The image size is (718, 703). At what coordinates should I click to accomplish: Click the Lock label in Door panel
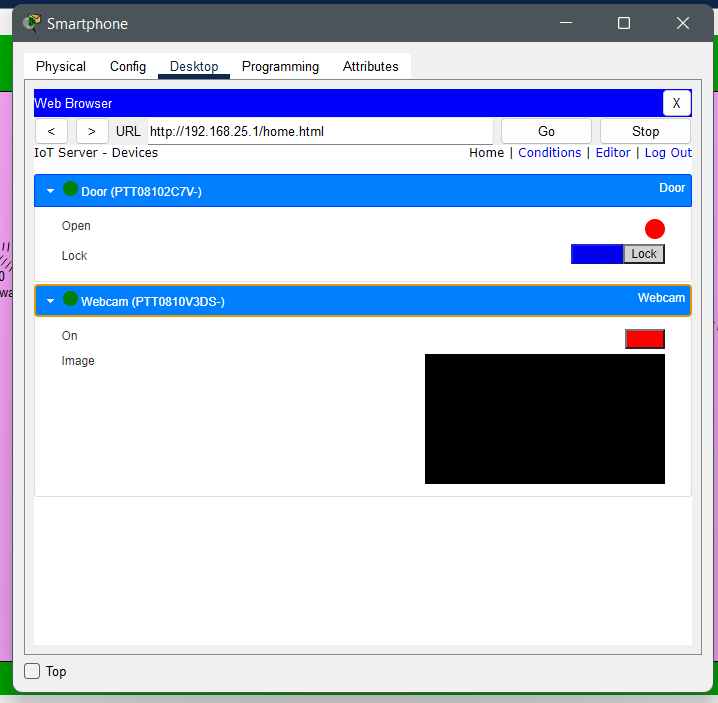[74, 256]
